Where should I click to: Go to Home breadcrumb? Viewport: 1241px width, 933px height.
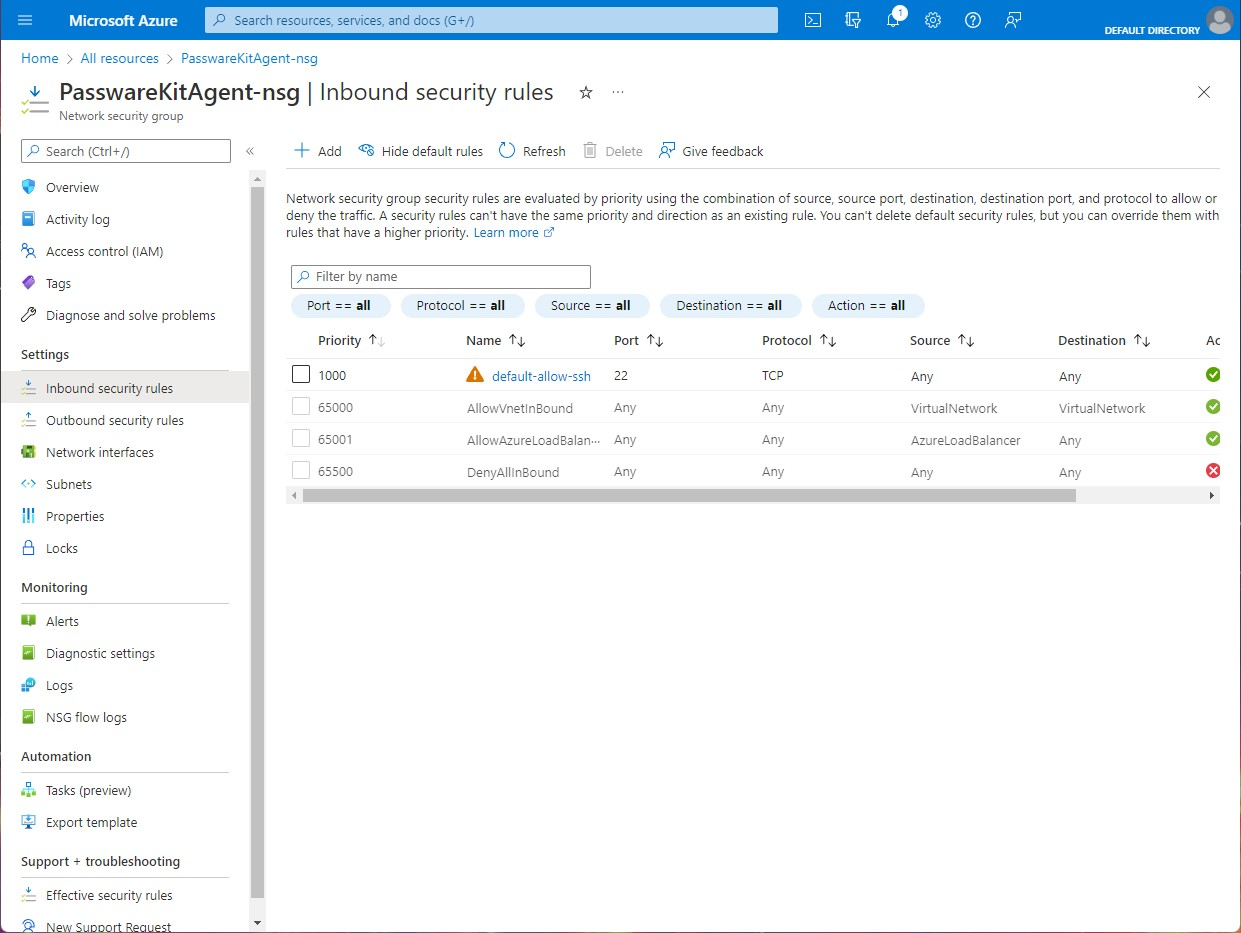click(x=40, y=58)
